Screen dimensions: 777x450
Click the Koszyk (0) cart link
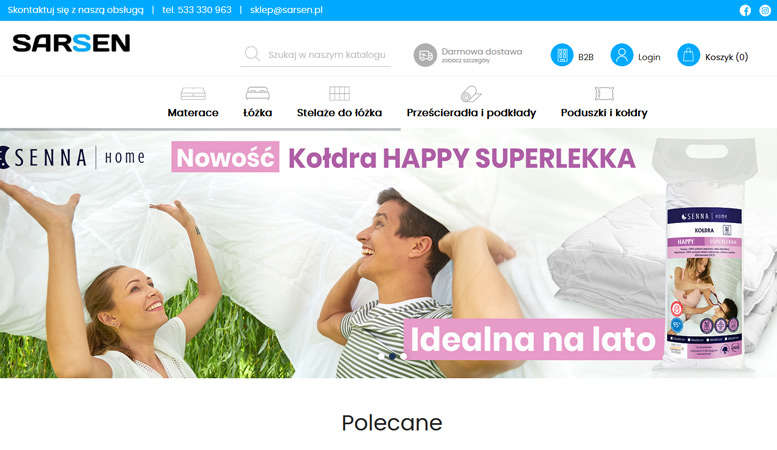coord(726,57)
